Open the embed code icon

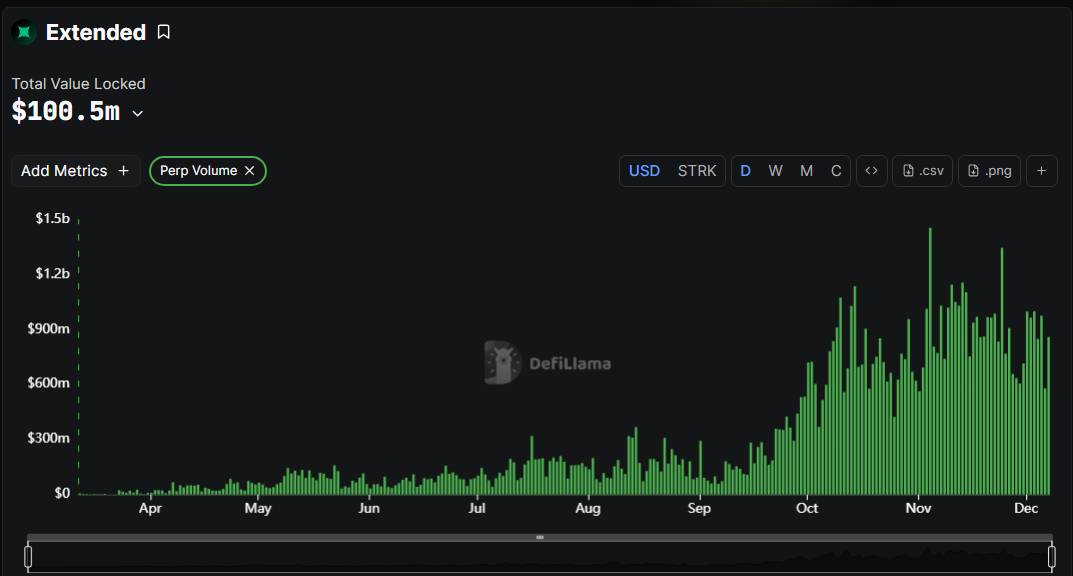pos(871,171)
